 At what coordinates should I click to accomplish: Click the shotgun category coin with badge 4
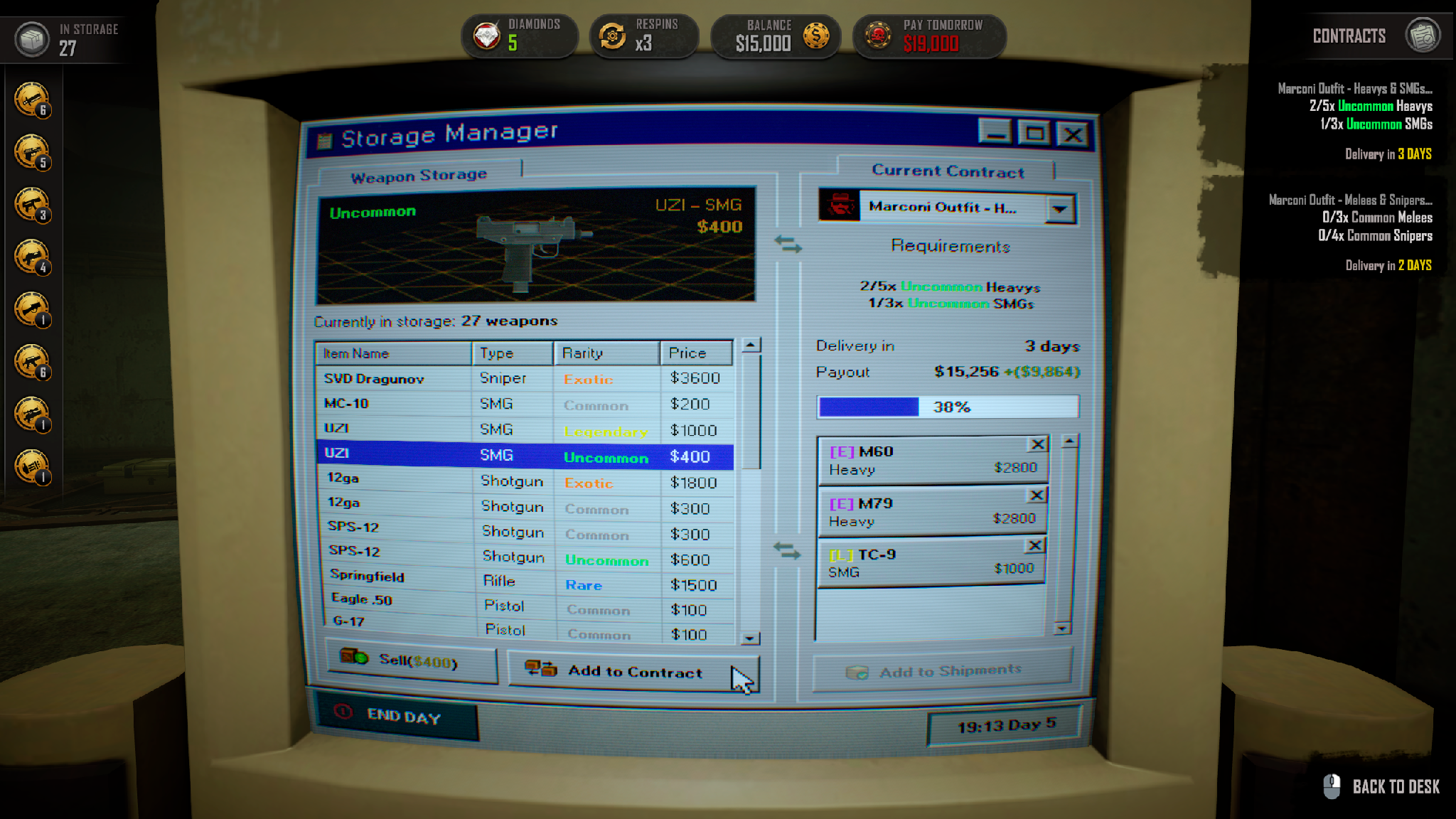[31, 257]
